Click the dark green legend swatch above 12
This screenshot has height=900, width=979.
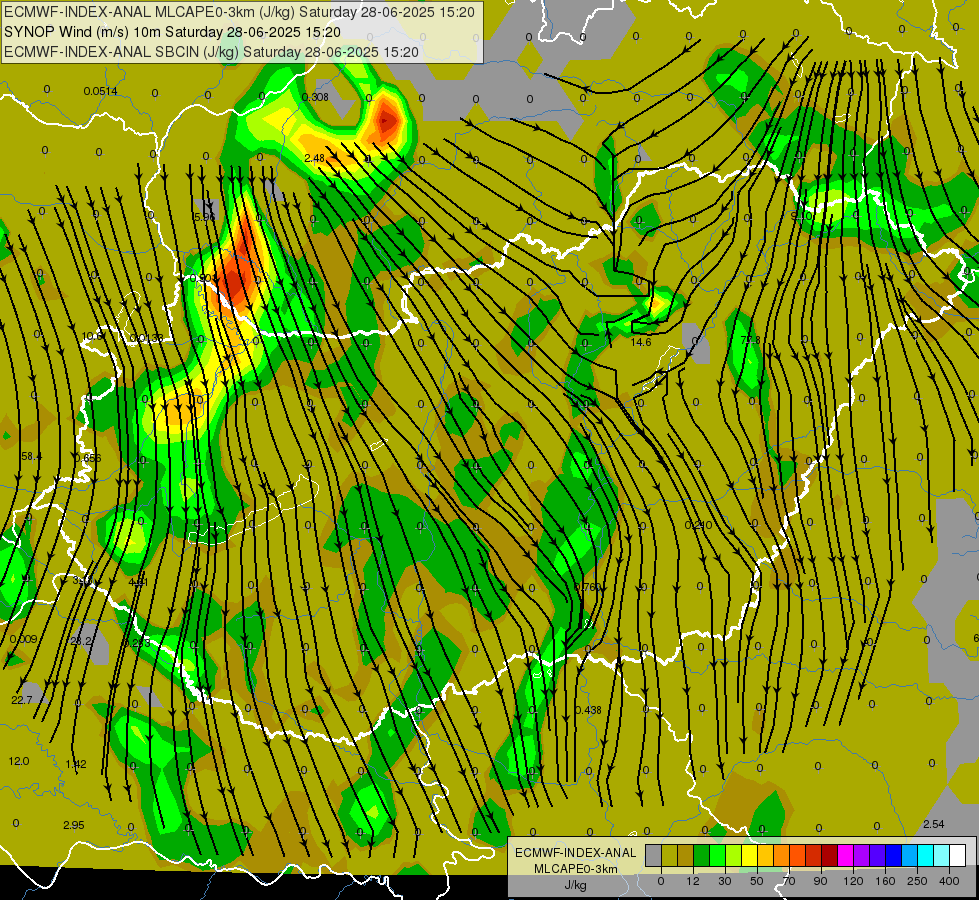click(x=701, y=855)
